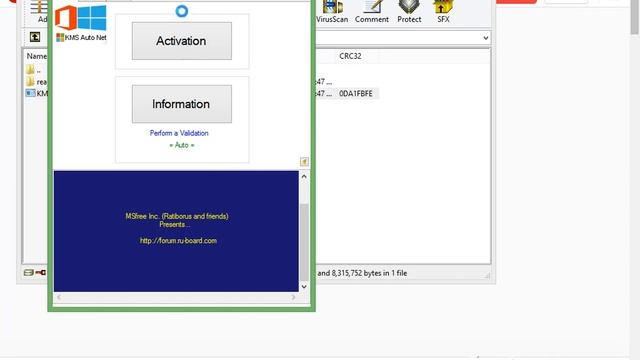Click the blue Windows logo icon
The height and width of the screenshot is (360, 640).
(92, 18)
